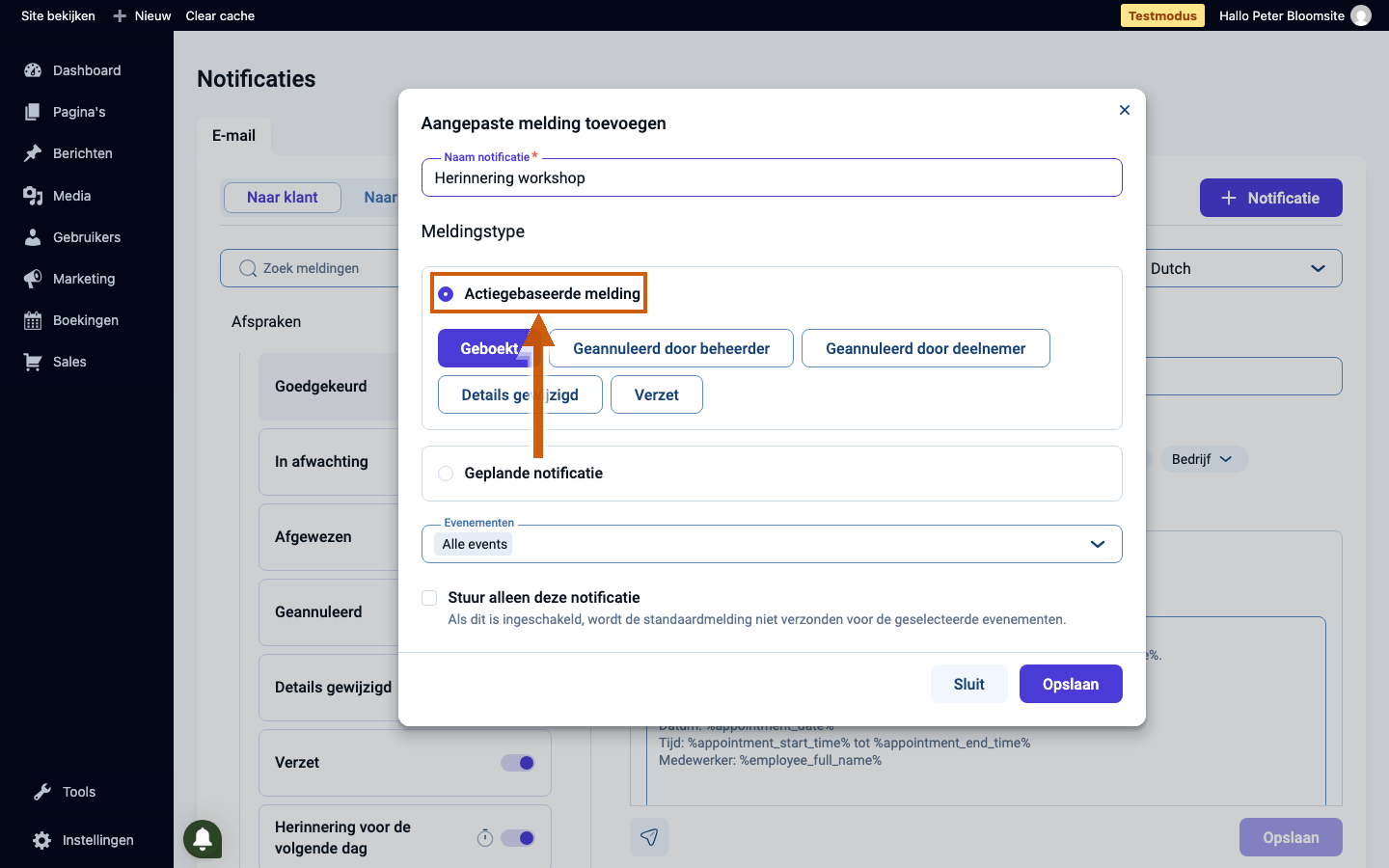This screenshot has width=1389, height=868.
Task: Click Clear cache in top bar
Action: (220, 15)
